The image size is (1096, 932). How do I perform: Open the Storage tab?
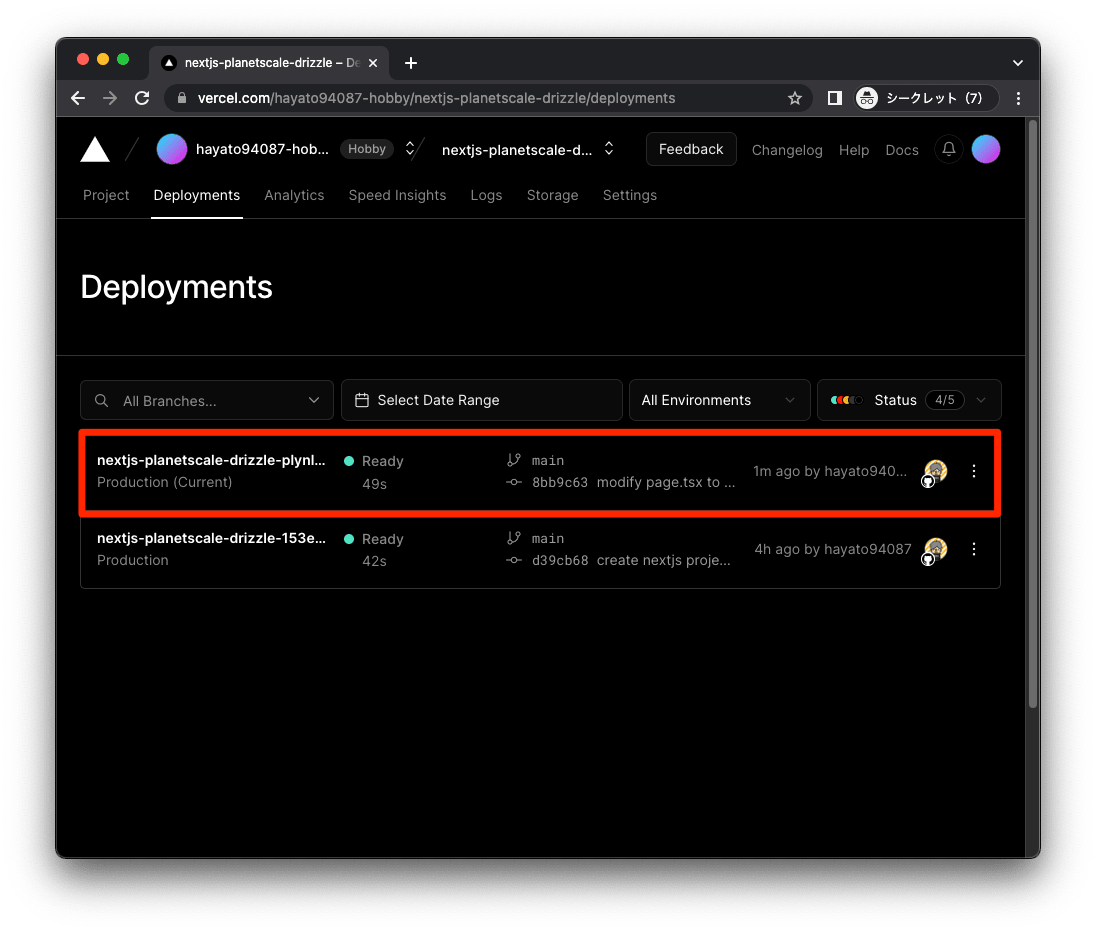(x=552, y=195)
